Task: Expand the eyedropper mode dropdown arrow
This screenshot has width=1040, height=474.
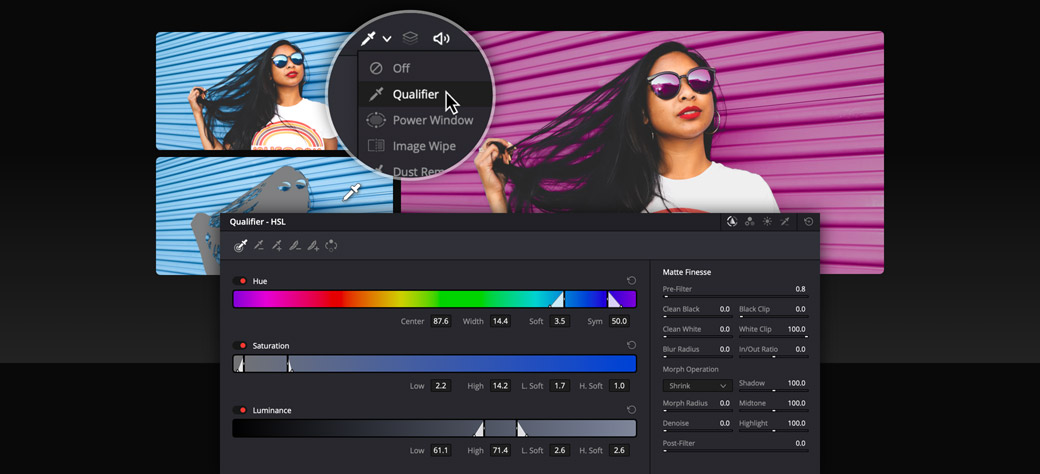Action: [387, 40]
